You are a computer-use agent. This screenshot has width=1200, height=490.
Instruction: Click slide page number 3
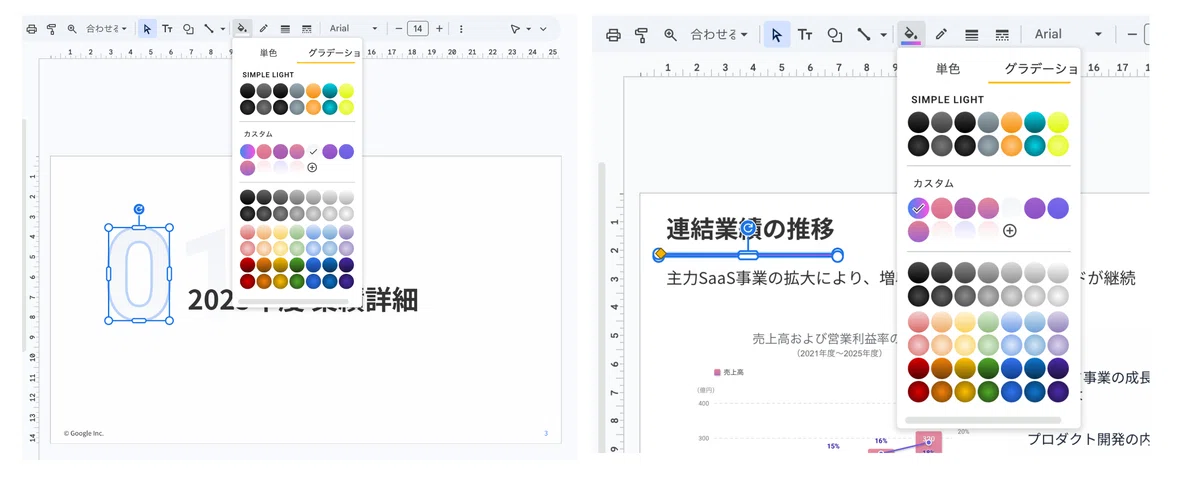546,433
